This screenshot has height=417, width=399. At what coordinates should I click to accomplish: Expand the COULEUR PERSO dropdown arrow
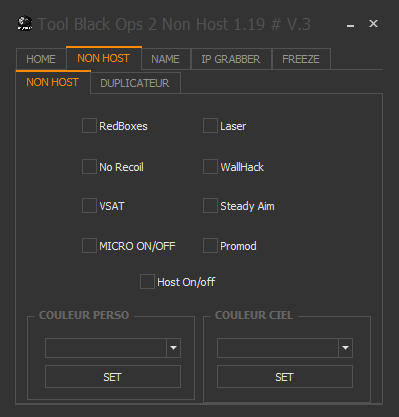[x=173, y=348]
